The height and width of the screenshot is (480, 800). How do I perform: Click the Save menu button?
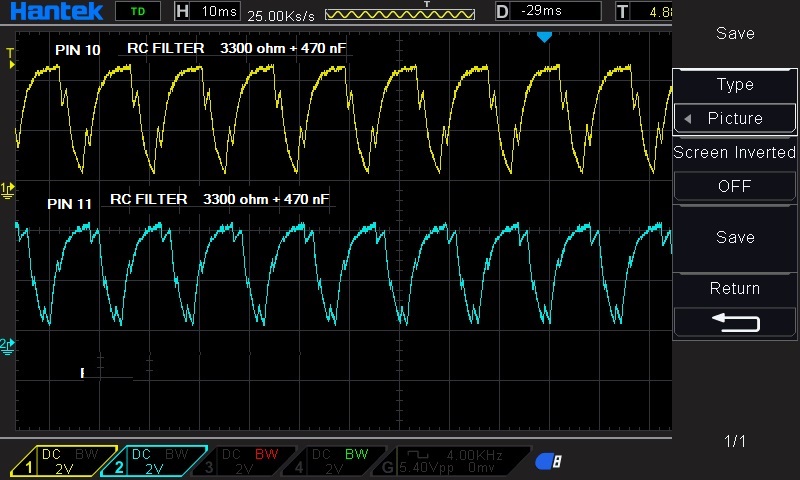pyautogui.click(x=735, y=237)
